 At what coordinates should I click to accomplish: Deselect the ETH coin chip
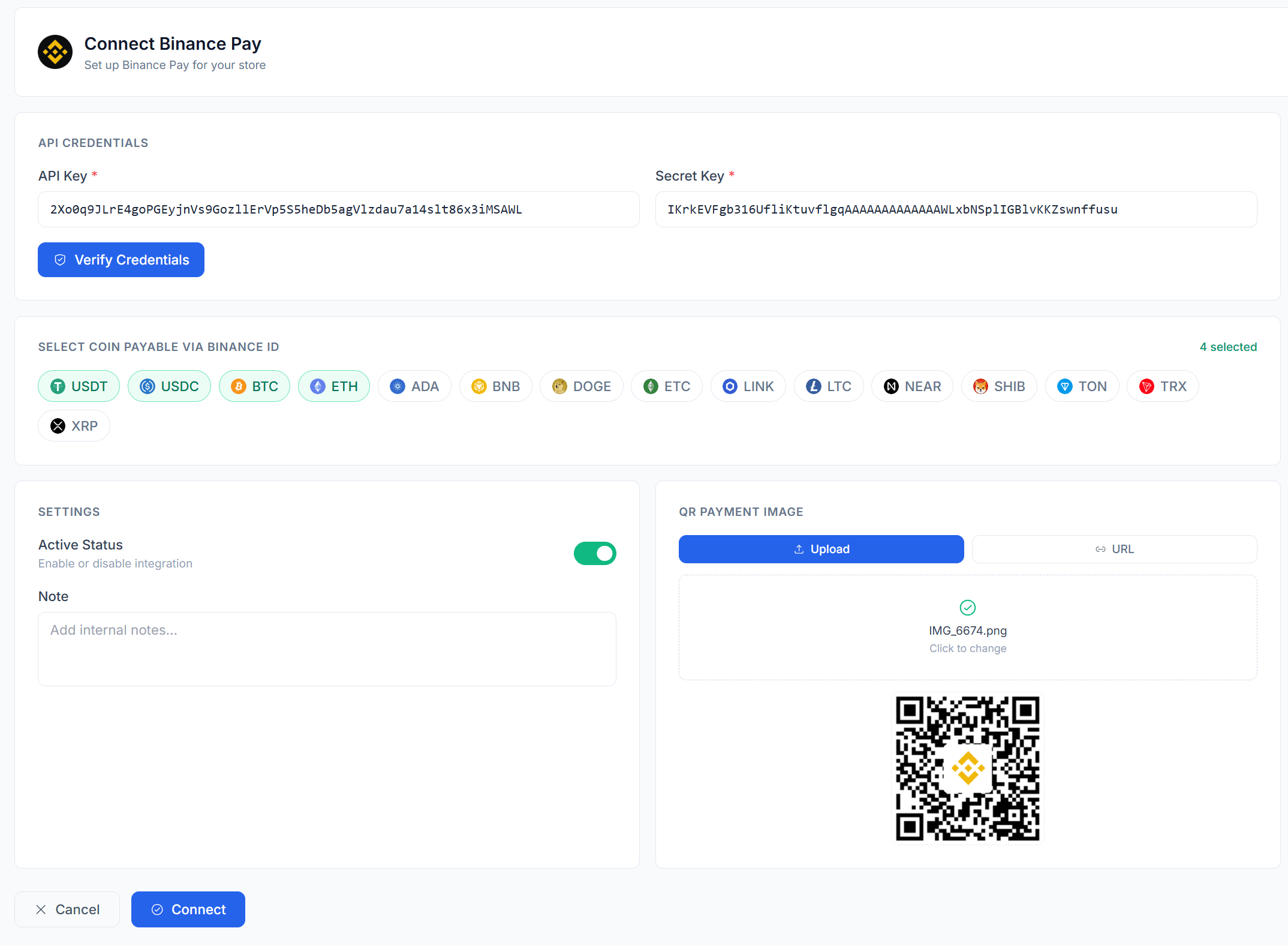click(334, 386)
